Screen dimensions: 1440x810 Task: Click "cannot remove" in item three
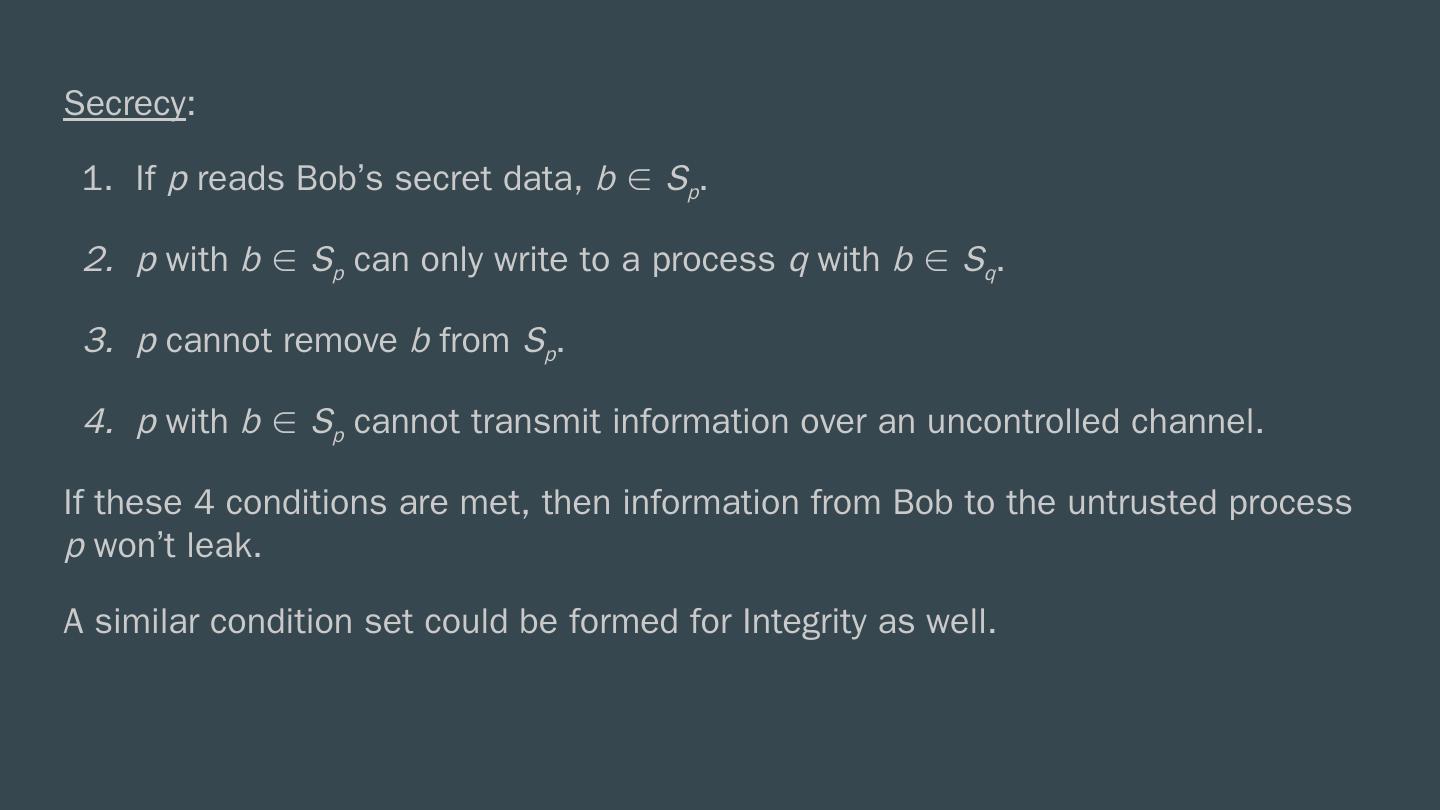281,342
